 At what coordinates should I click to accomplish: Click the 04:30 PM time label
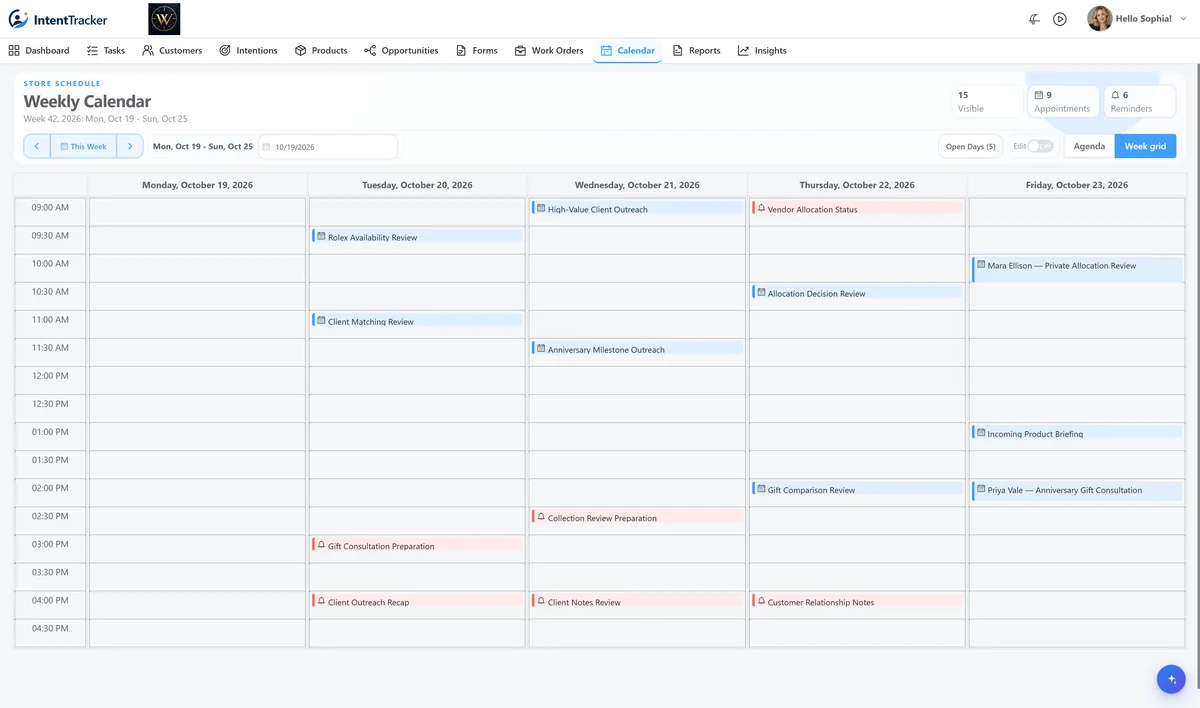pos(50,629)
